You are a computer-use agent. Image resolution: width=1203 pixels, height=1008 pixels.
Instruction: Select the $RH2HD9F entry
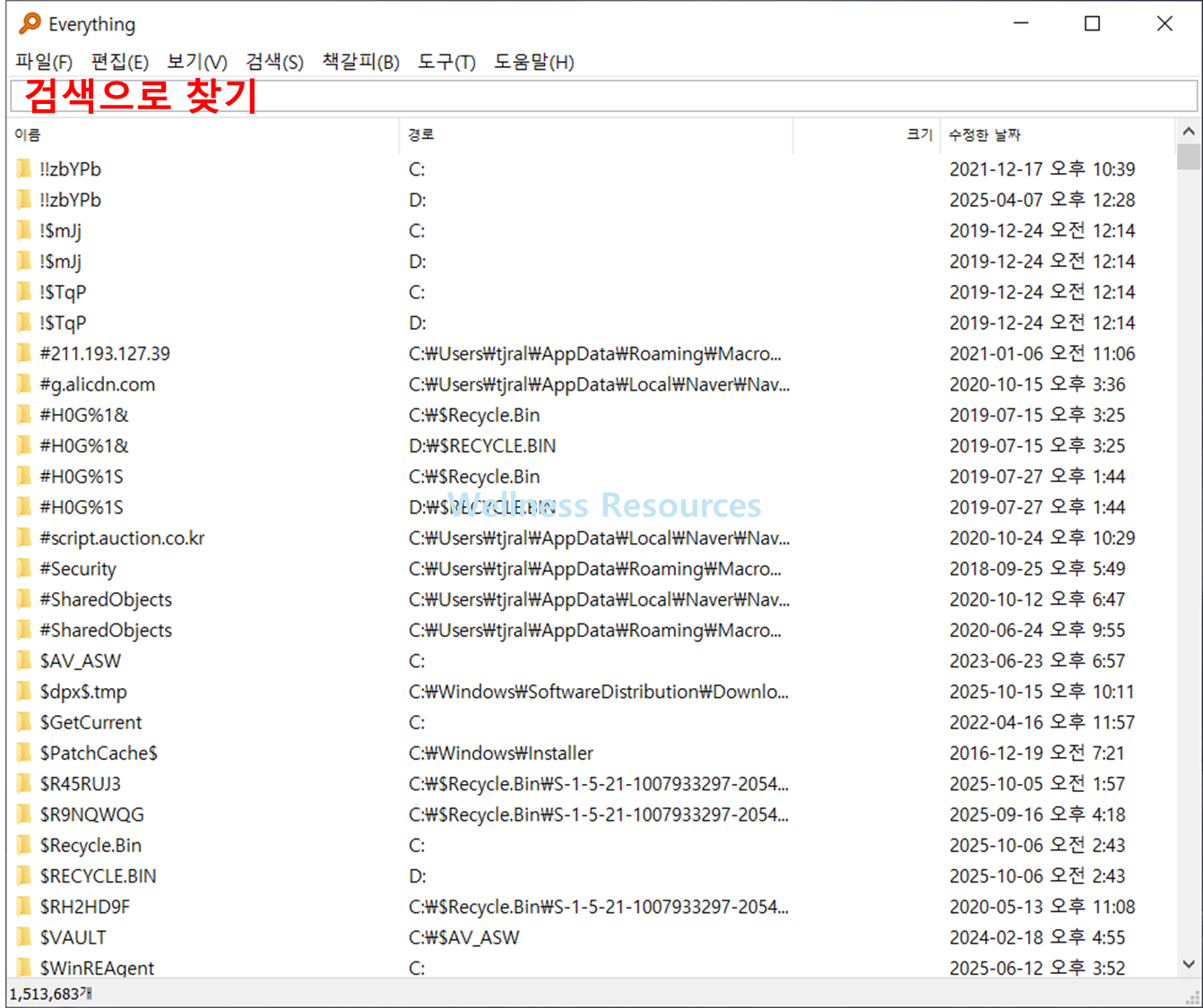point(84,906)
